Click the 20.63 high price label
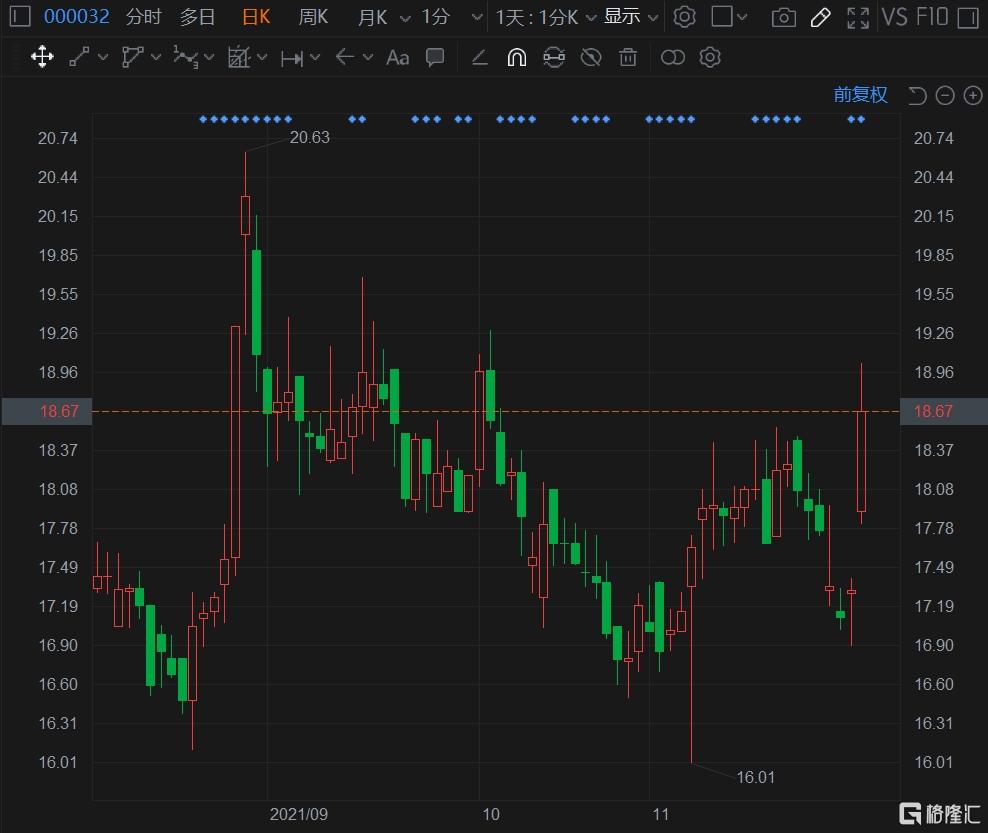 [309, 137]
